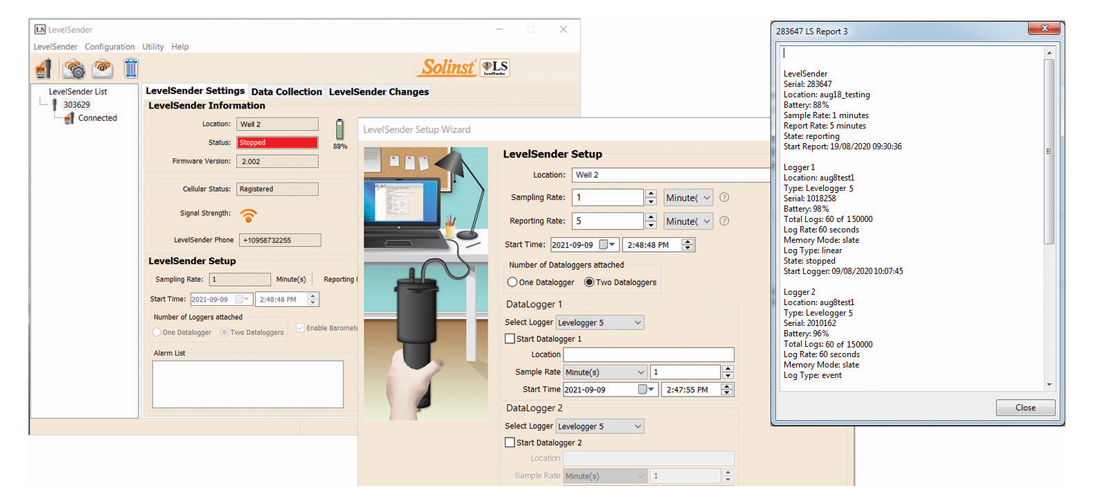Open the LevelSender menu
The width and height of the screenshot is (1100, 497).
pos(55,46)
